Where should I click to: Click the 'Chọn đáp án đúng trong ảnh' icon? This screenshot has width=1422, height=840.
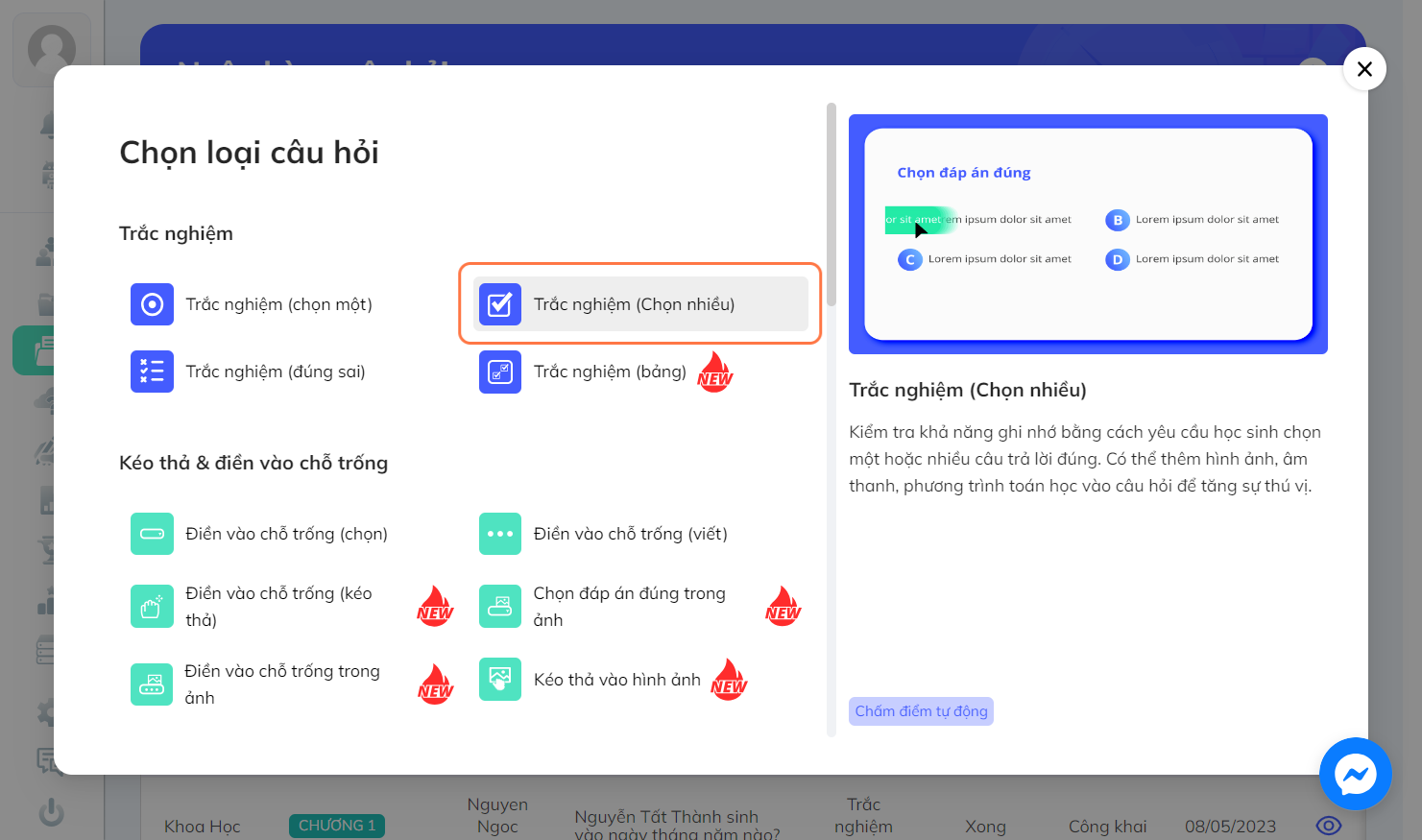click(x=500, y=607)
